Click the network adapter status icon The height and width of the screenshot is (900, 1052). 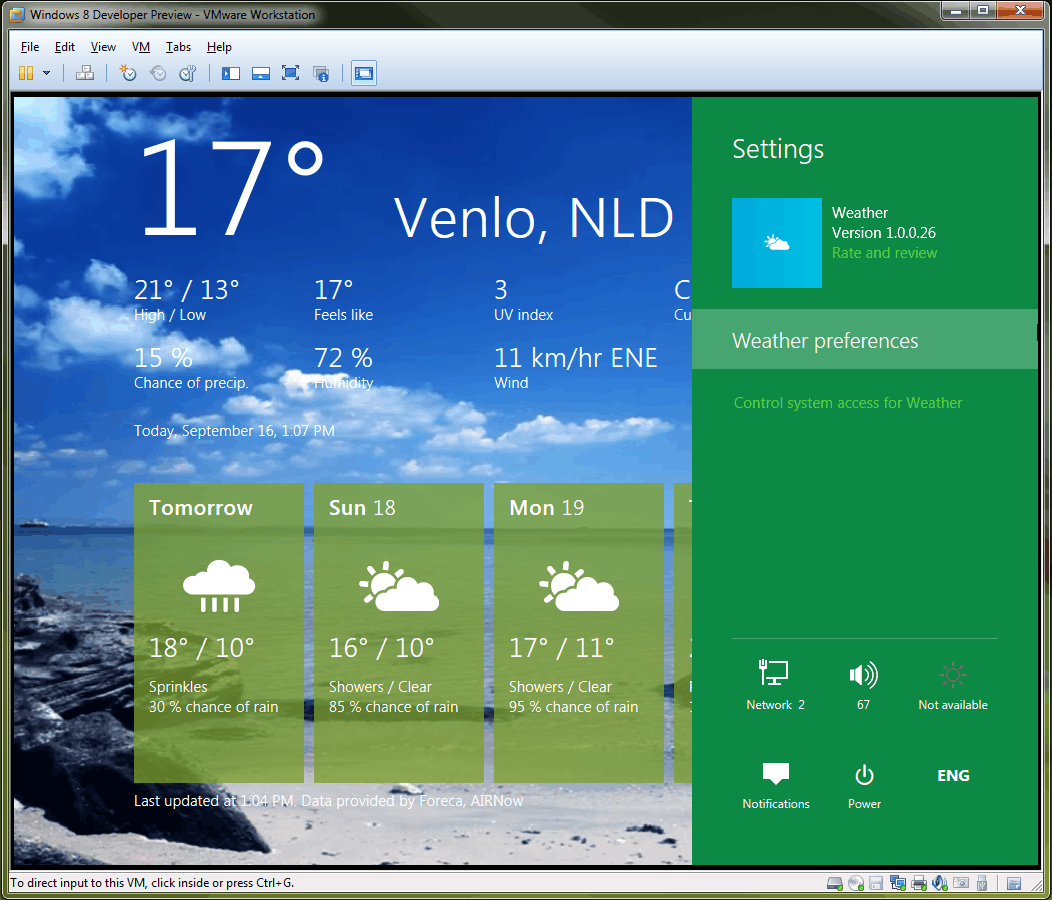[898, 883]
